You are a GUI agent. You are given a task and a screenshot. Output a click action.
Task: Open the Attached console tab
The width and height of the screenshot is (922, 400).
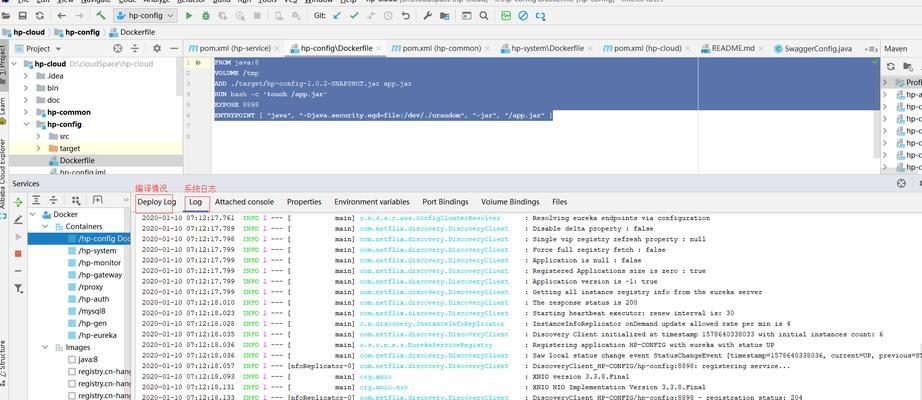coord(244,202)
